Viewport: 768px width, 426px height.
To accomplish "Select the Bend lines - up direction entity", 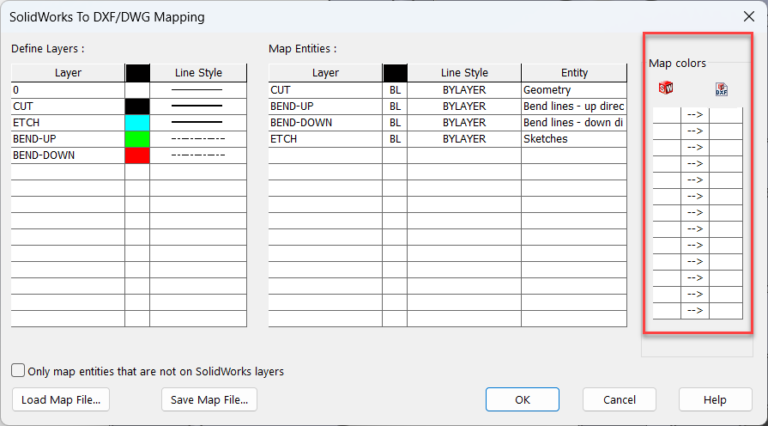I will [574, 106].
